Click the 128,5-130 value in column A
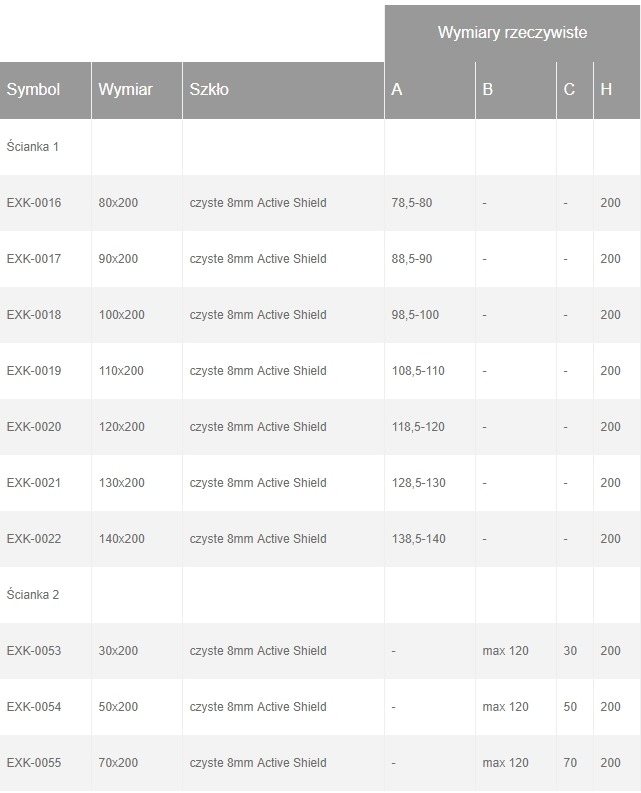 point(418,483)
